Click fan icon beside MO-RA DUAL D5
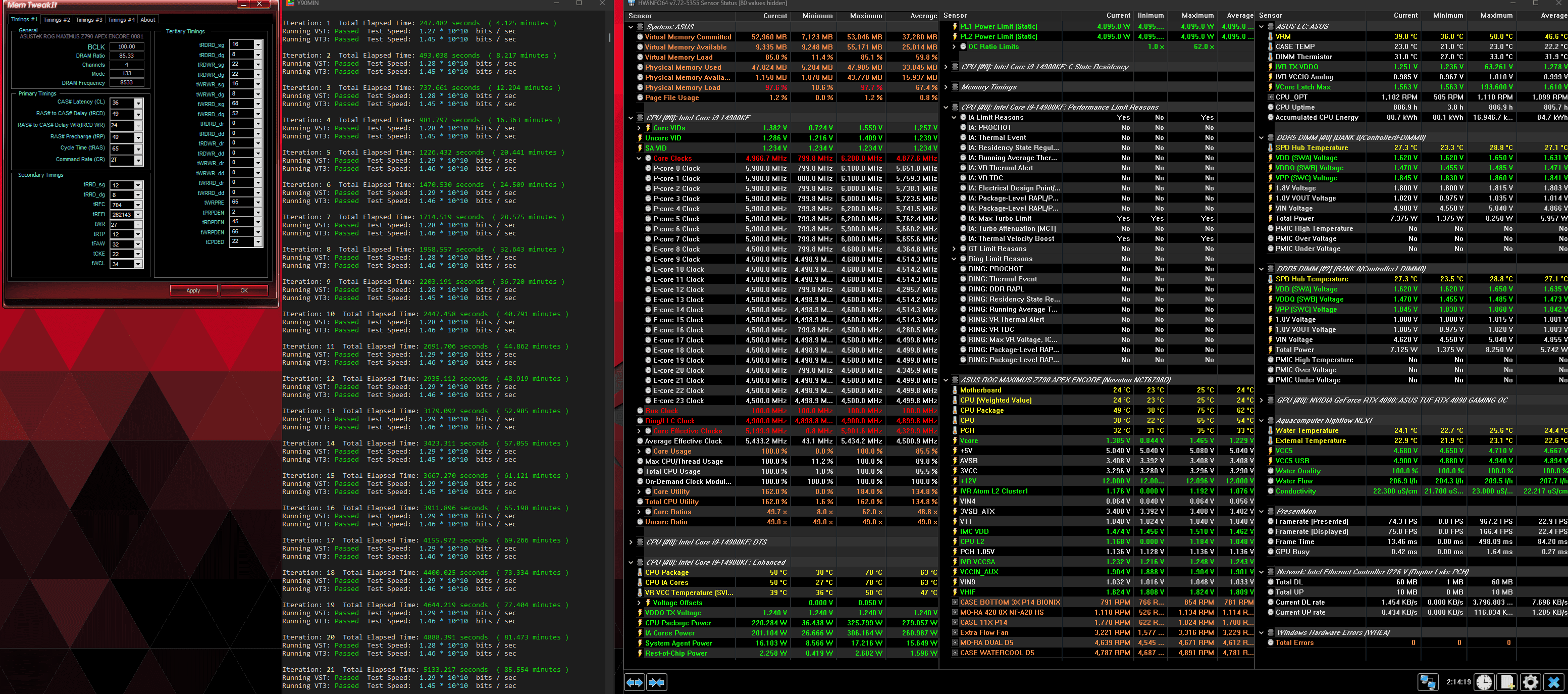This screenshot has width=1568, height=694. click(x=955, y=642)
